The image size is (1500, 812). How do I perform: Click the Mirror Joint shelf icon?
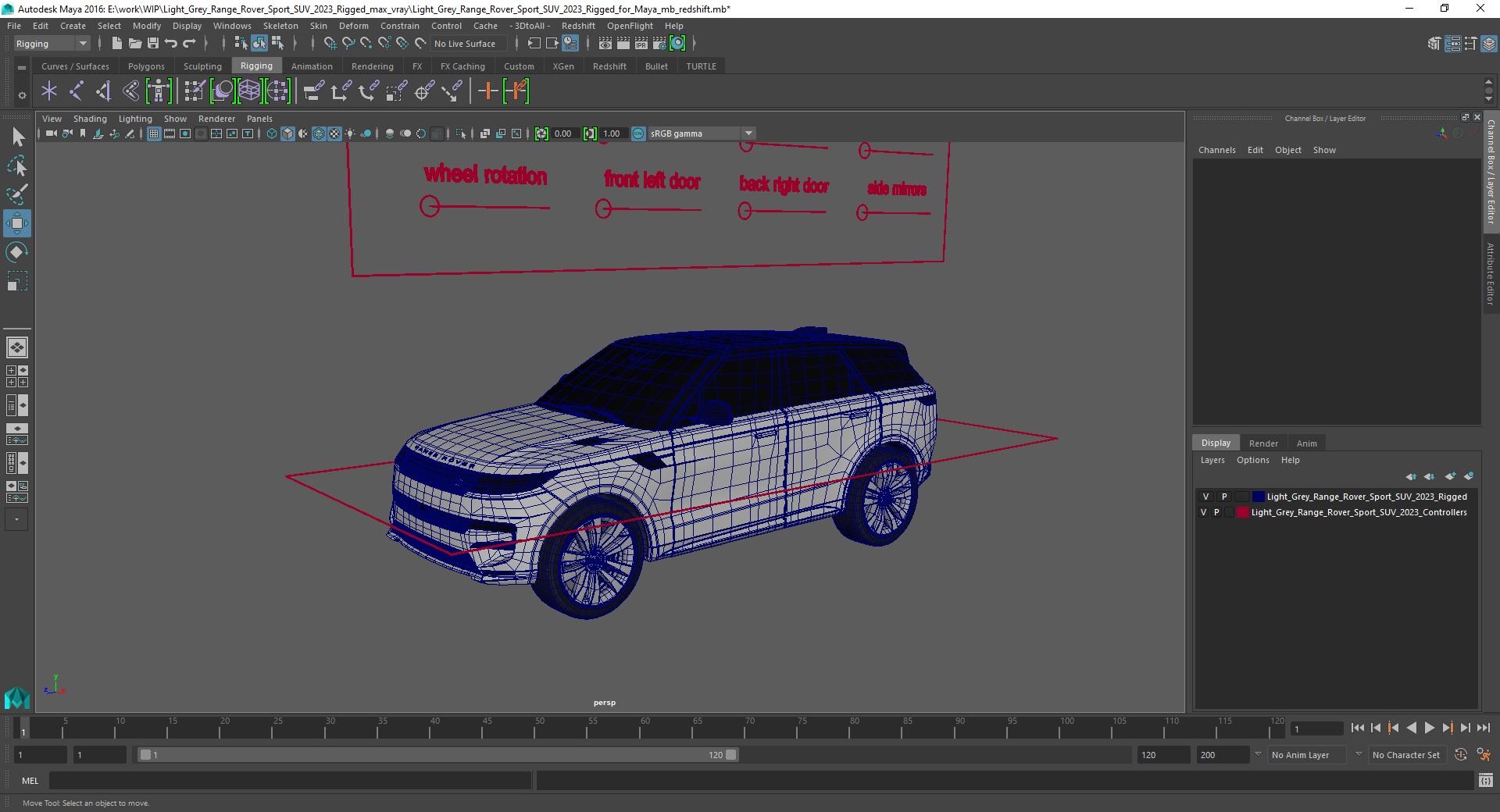tap(104, 91)
